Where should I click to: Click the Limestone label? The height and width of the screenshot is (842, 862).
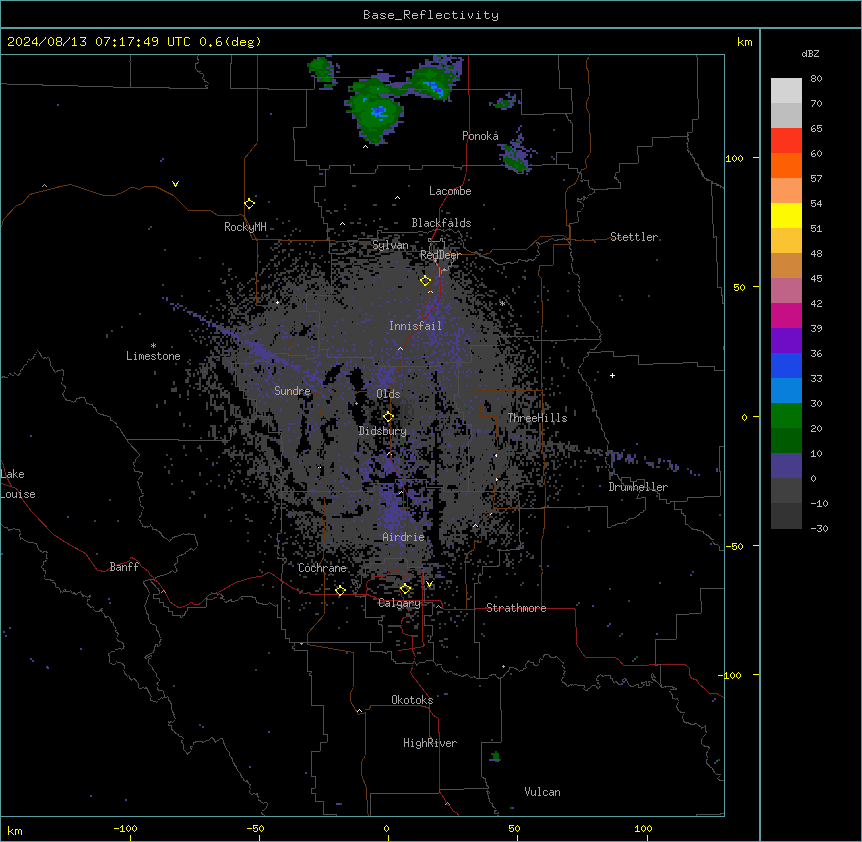tap(153, 356)
